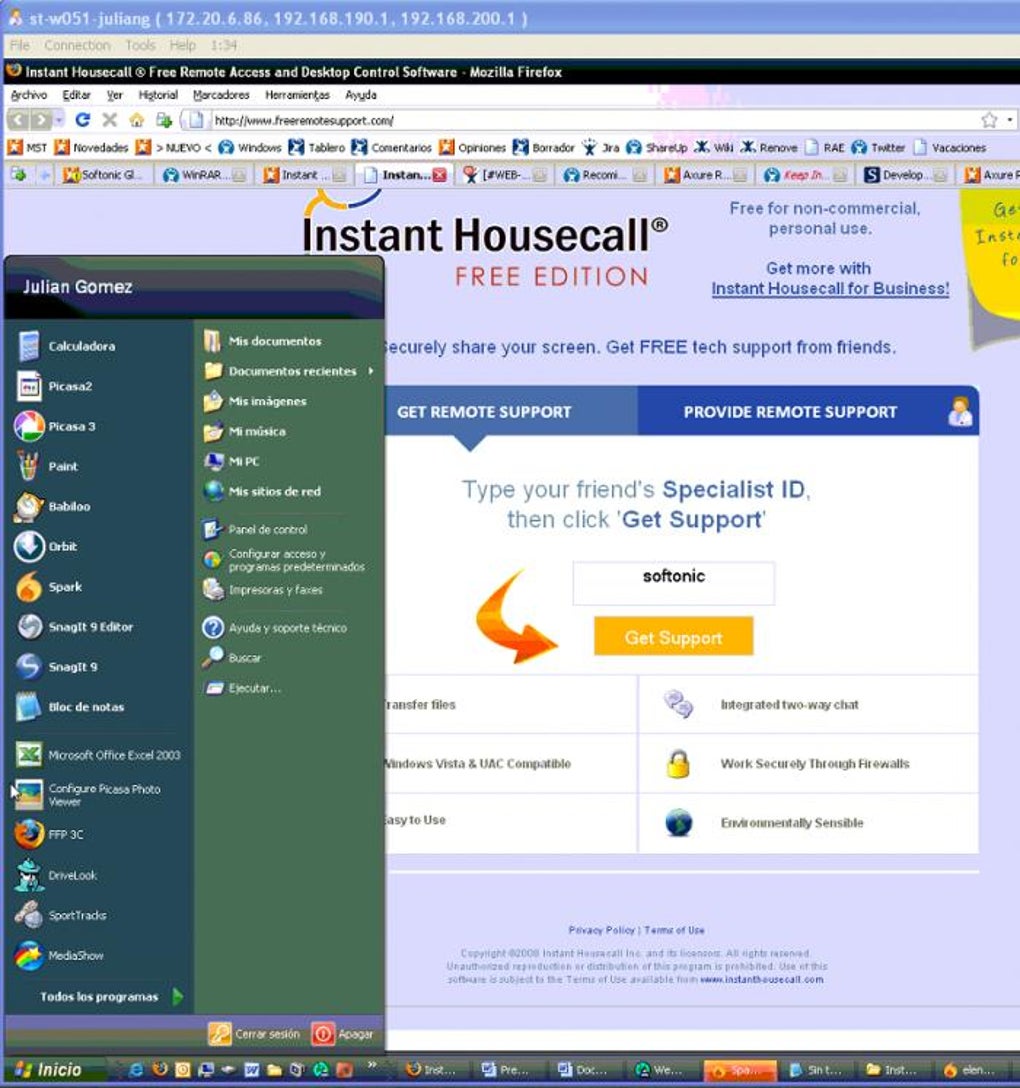
Task: Click the Inicio Start button
Action: [x=49, y=1069]
